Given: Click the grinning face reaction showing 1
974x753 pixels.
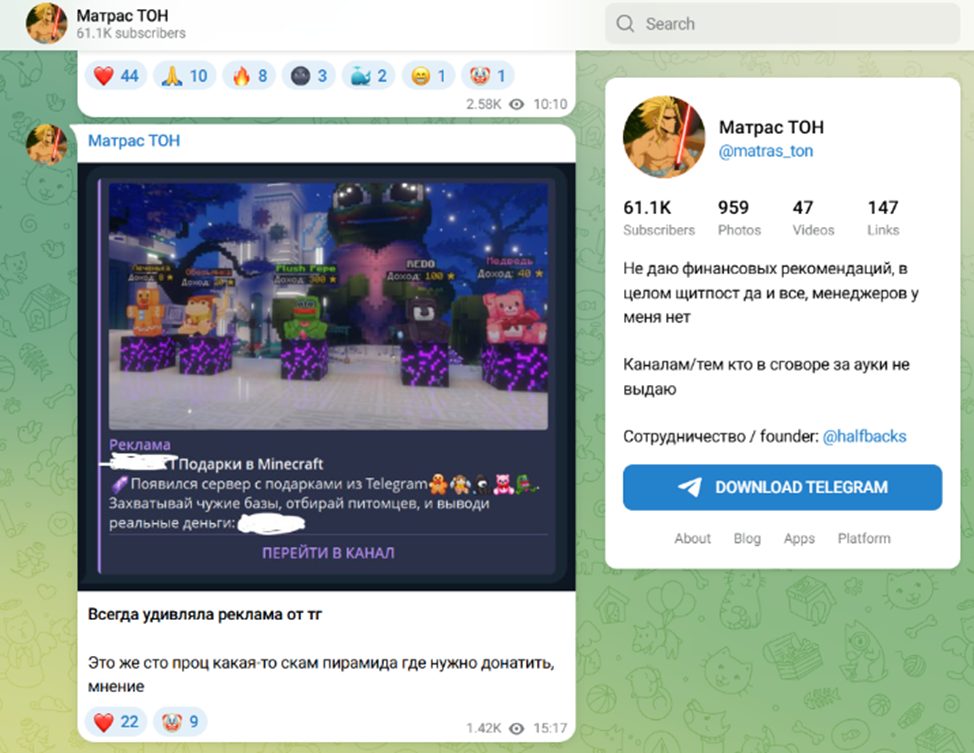Looking at the screenshot, I should coord(430,75).
